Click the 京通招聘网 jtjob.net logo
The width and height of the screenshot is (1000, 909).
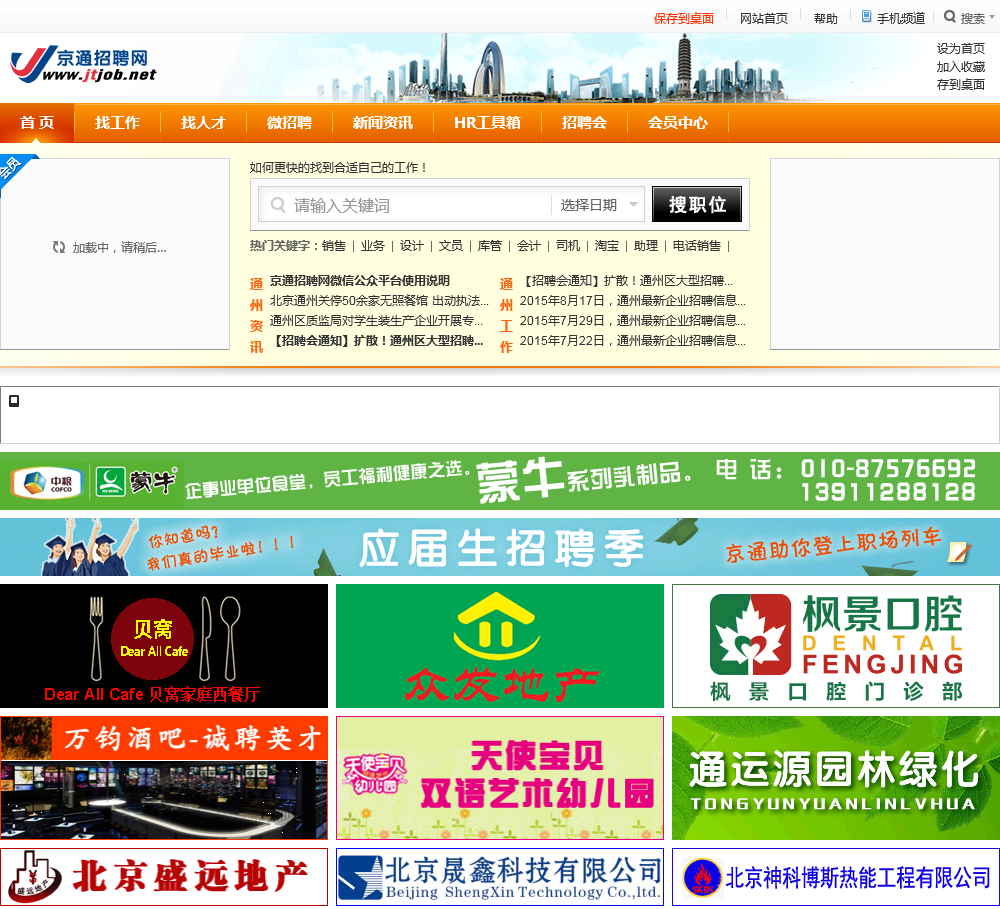[x=84, y=64]
